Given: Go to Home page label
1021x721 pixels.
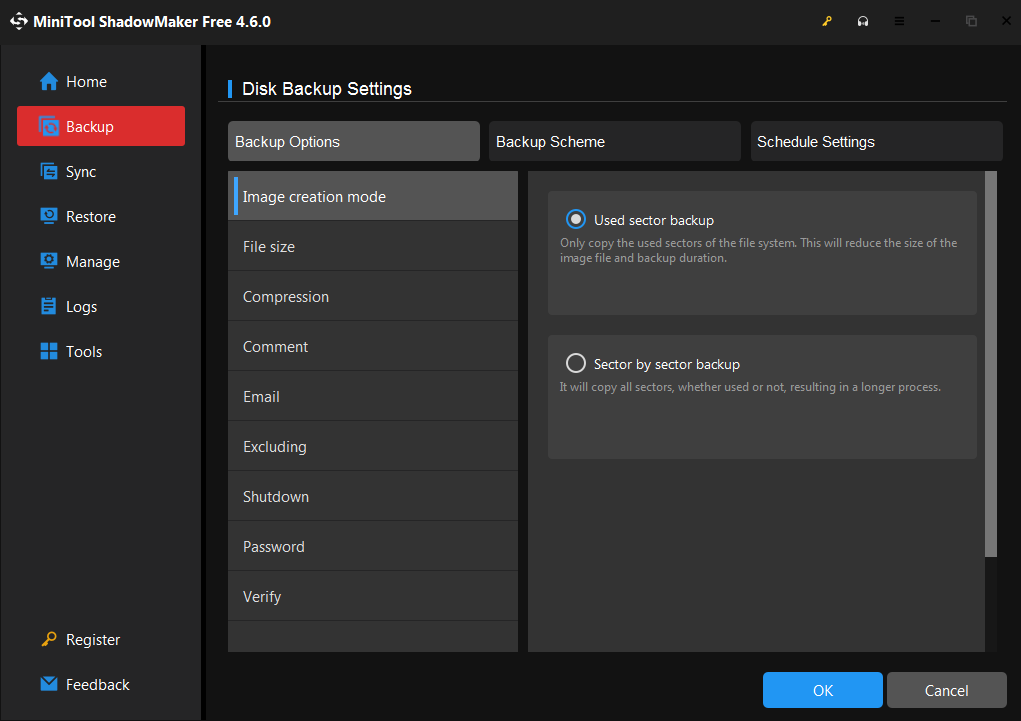Looking at the screenshot, I should [x=87, y=82].
